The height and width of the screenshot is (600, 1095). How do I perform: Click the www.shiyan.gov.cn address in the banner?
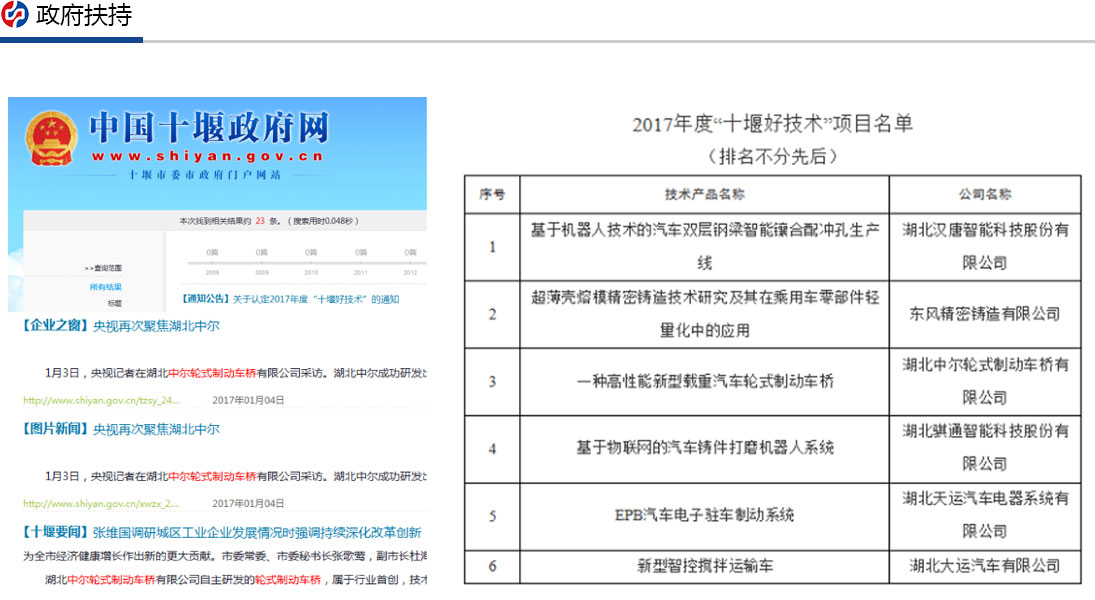pyautogui.click(x=207, y=156)
